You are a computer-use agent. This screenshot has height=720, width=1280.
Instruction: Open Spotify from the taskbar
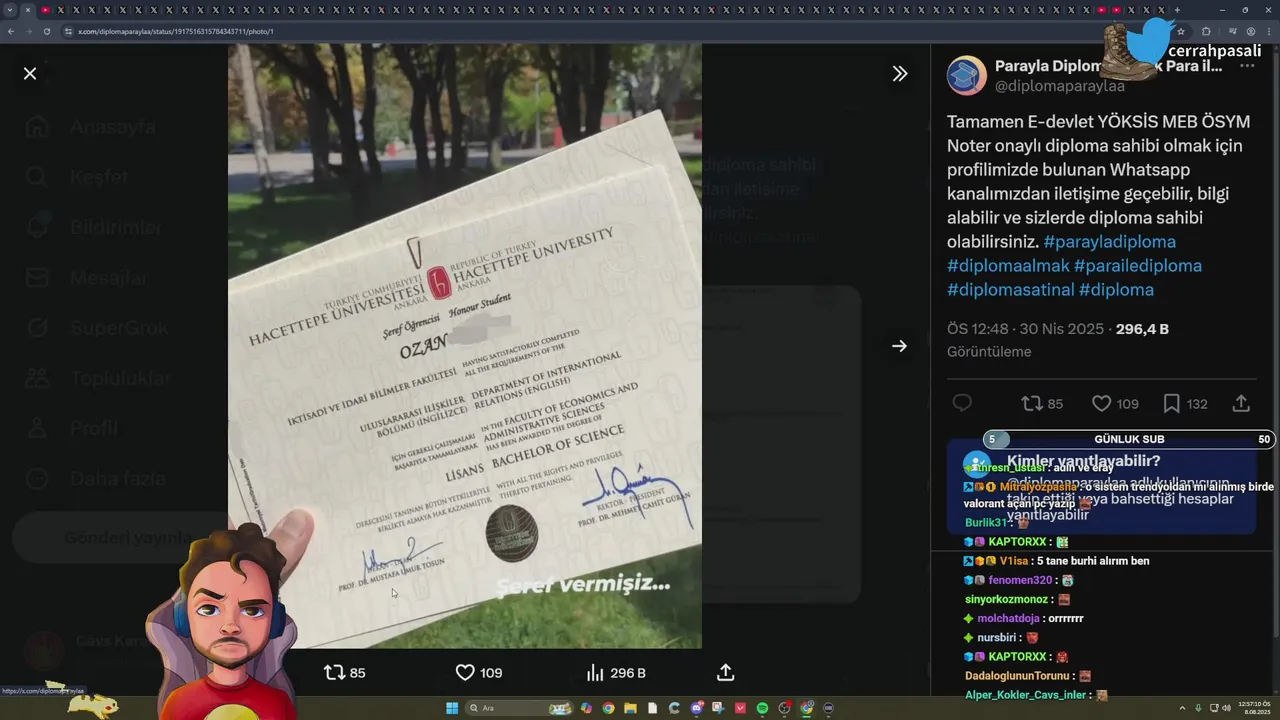762,708
